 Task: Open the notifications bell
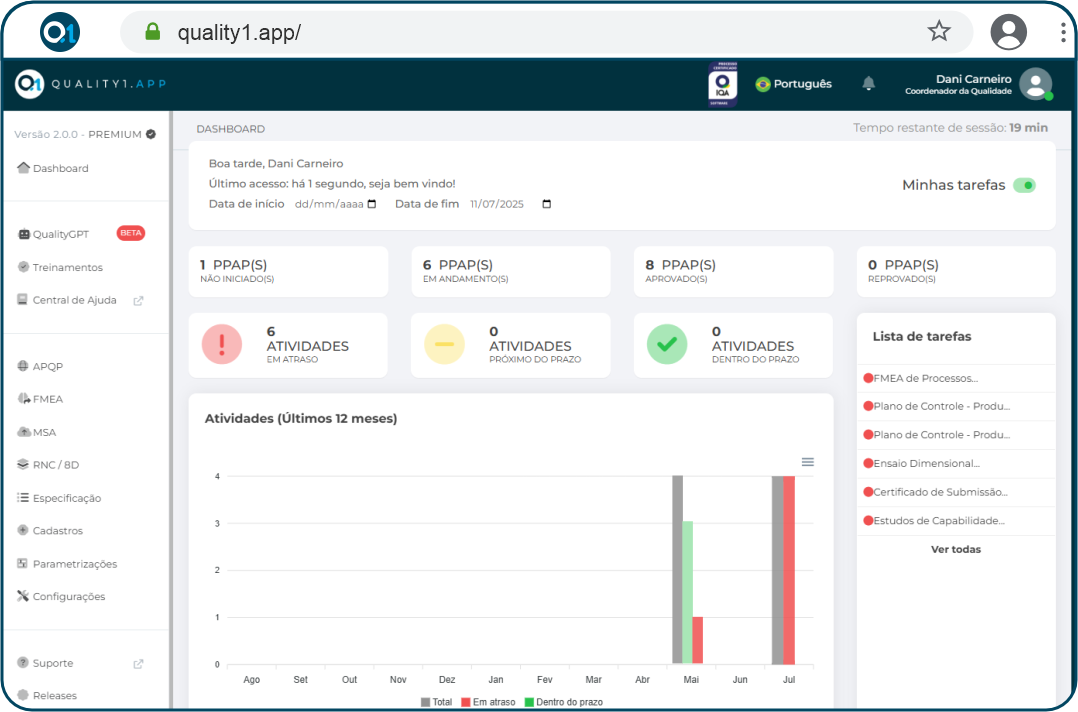coord(868,84)
